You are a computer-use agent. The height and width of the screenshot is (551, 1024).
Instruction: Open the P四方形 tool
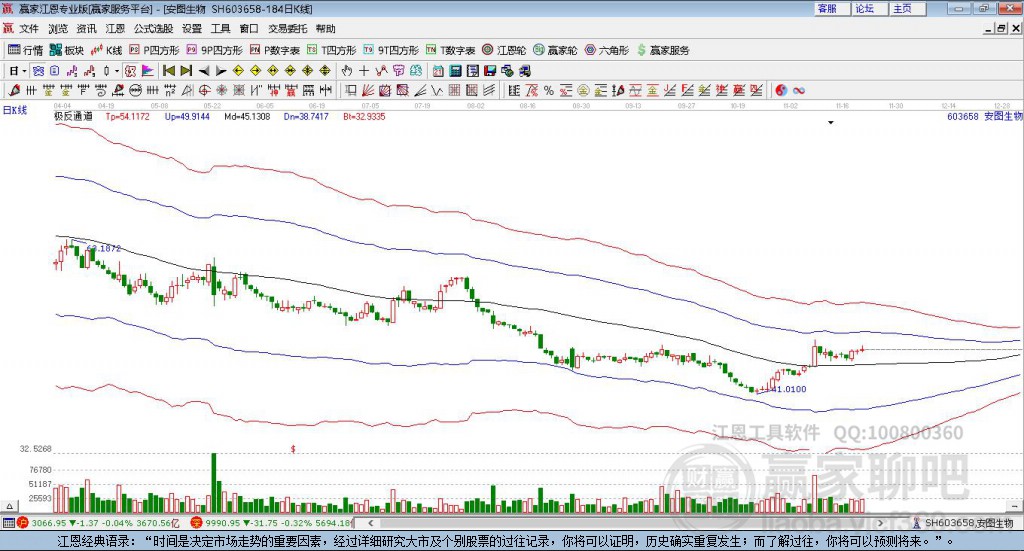(153, 50)
